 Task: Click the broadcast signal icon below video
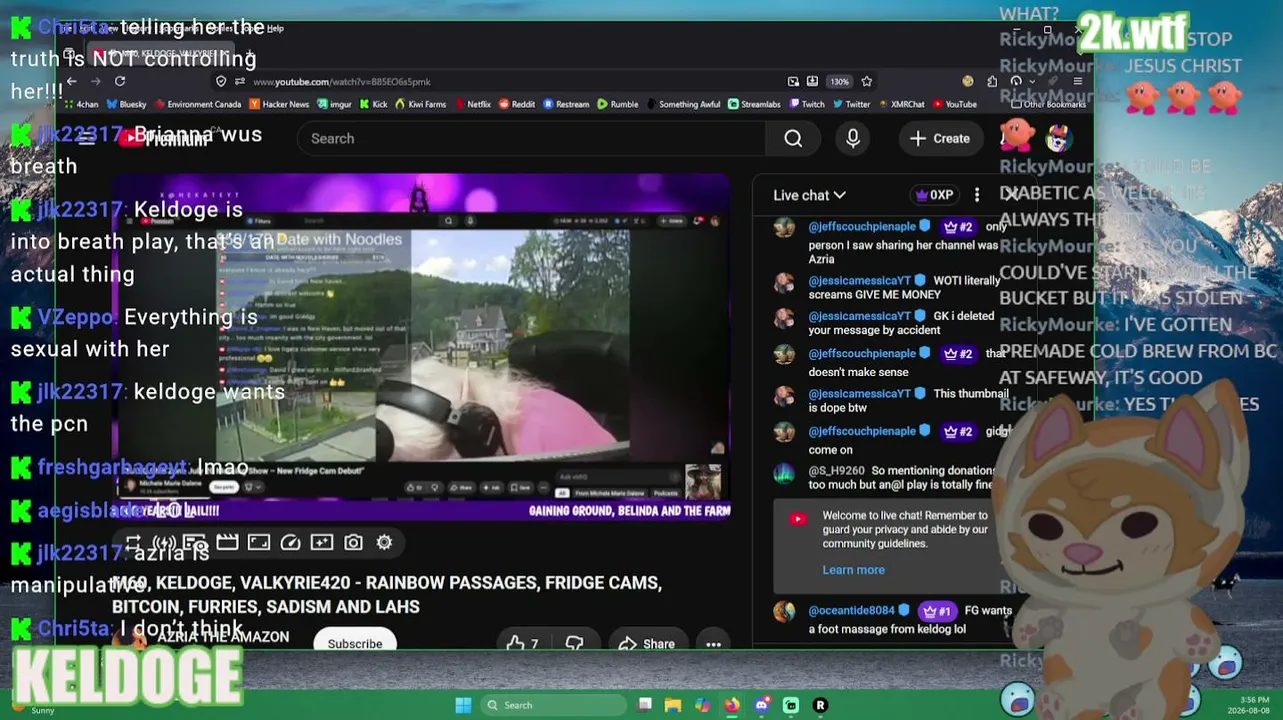tap(163, 542)
